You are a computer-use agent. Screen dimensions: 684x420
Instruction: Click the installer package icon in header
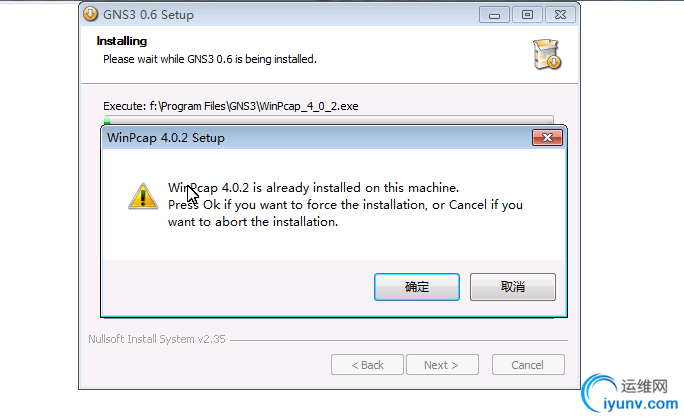(546, 54)
